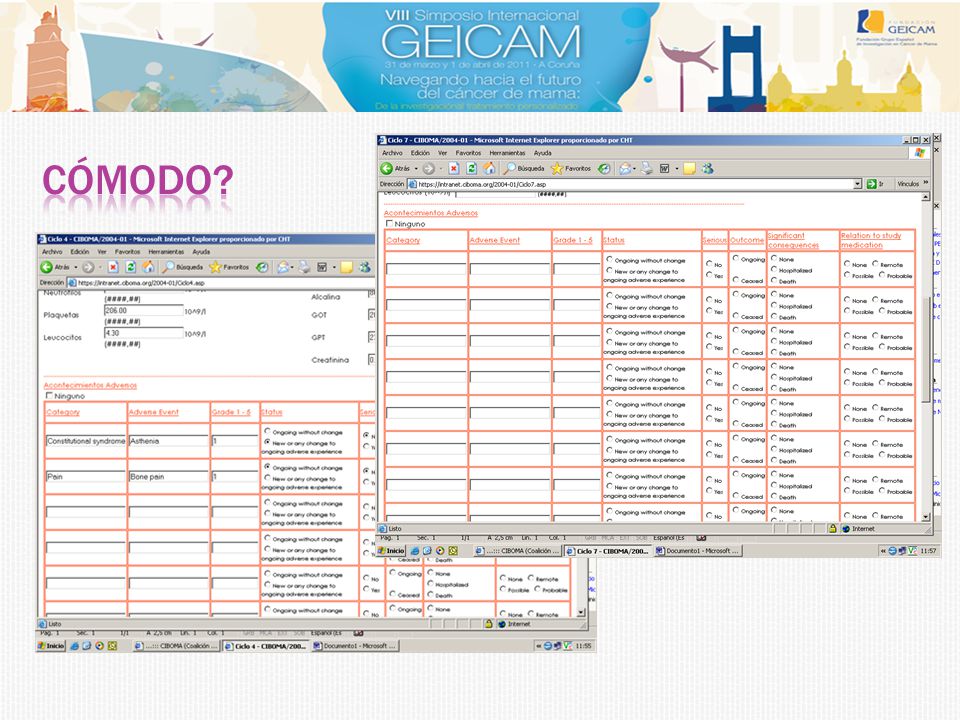Click the red Stop icon in Ciclo 4 window
Viewport: 960px width, 720px height.
(113, 267)
